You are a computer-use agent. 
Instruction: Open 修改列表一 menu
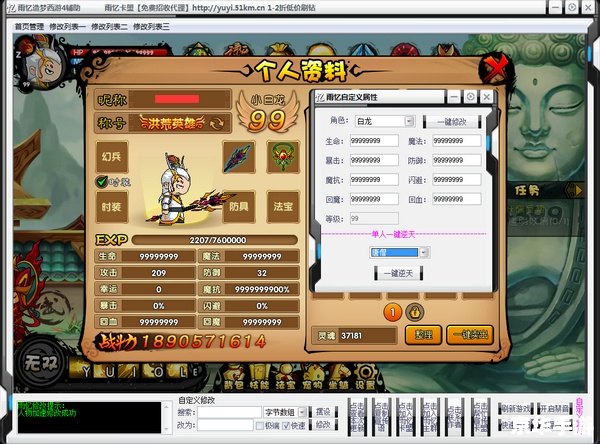[x=67, y=26]
